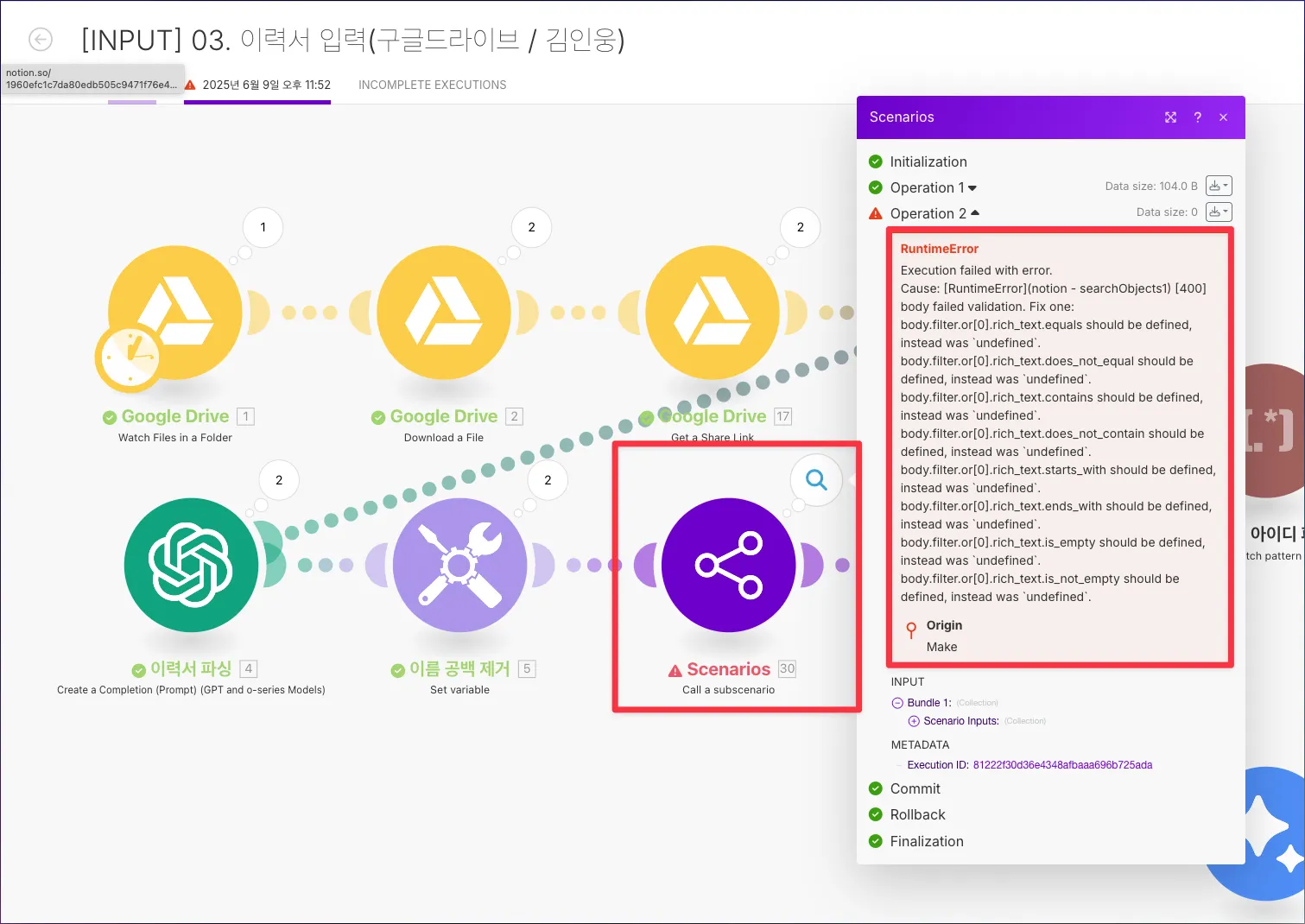The height and width of the screenshot is (924, 1305).
Task: Click module number badge 5
Action: 527,668
